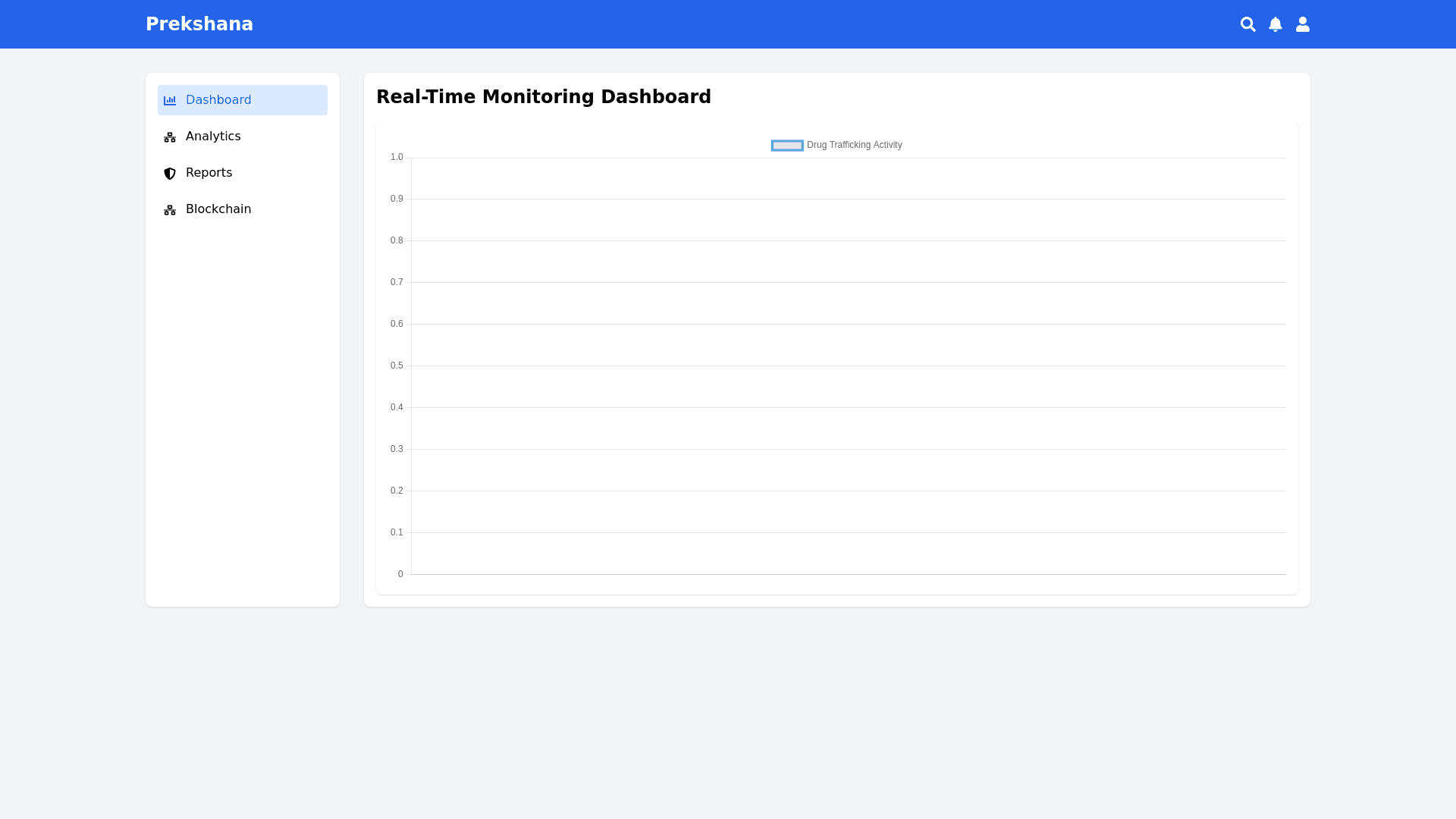Viewport: 1456px width, 819px height.
Task: Click the Analytics sitemap icon
Action: pyautogui.click(x=169, y=136)
